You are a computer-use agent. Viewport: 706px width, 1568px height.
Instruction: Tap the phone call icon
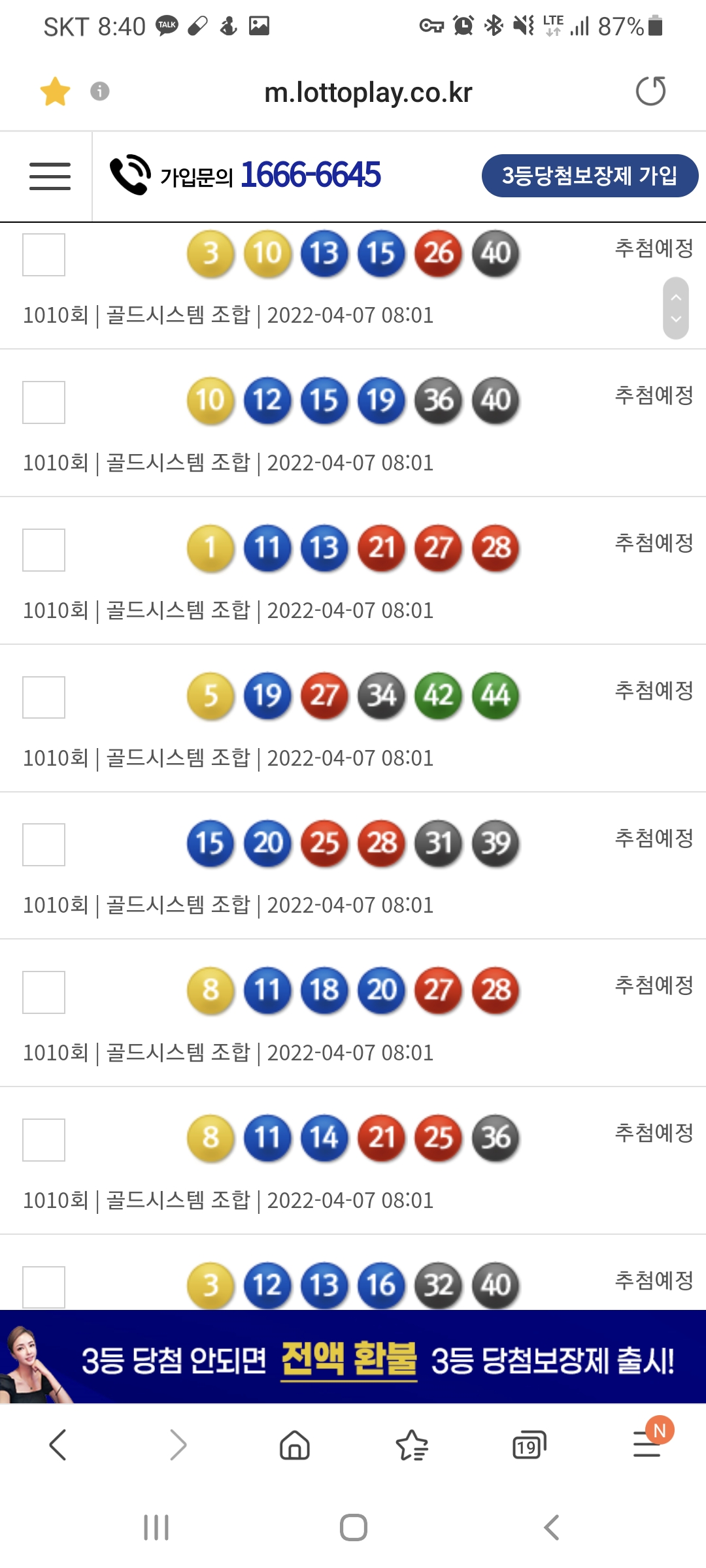[x=130, y=174]
